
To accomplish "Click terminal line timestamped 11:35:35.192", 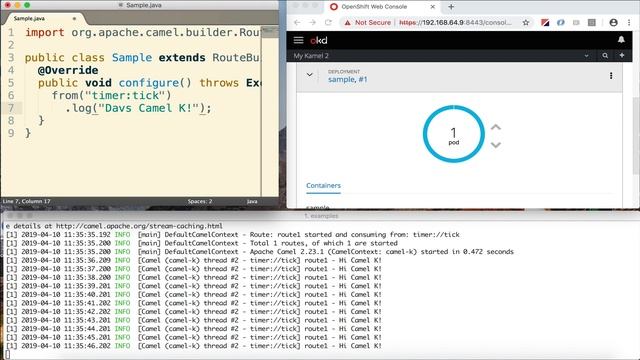I will [x=233, y=235].
